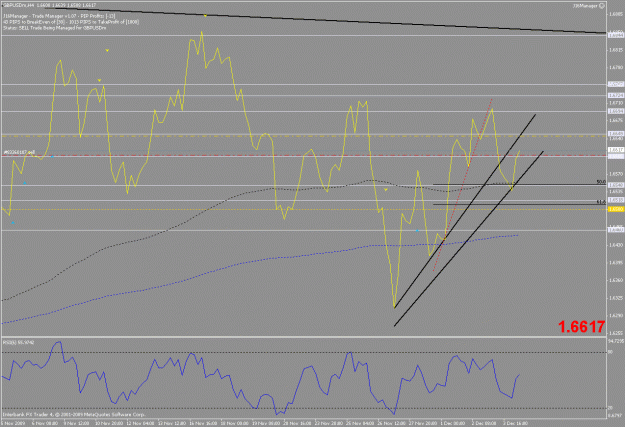The height and width of the screenshot is (427, 625).
Task: Select the GBPUSDm,H4 chart title text
Action: coord(19,5)
